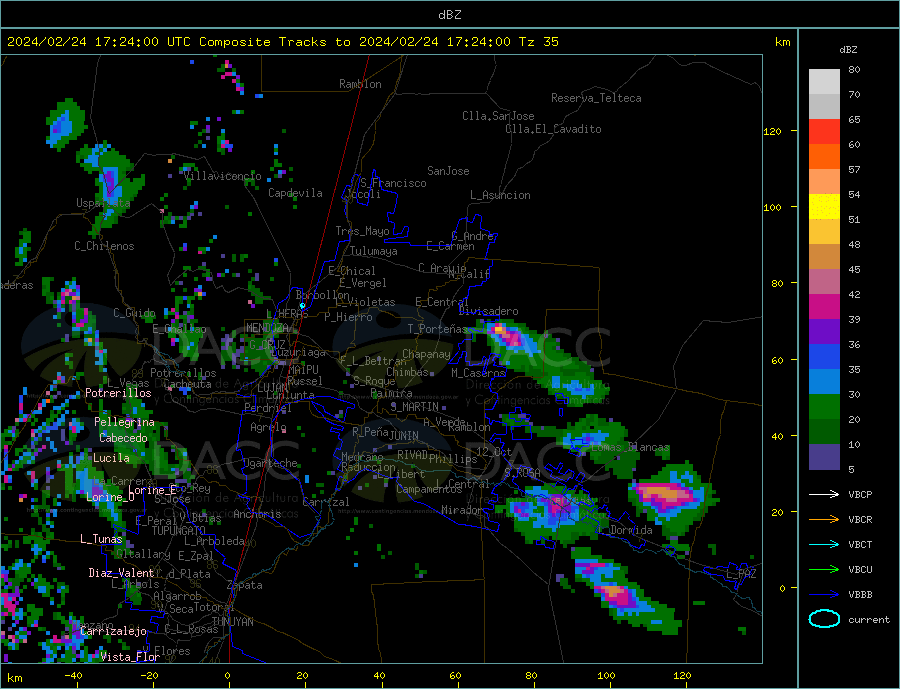Click the 'Divisadero' label
Image resolution: width=900 pixels, height=689 pixels.
[x=488, y=311]
